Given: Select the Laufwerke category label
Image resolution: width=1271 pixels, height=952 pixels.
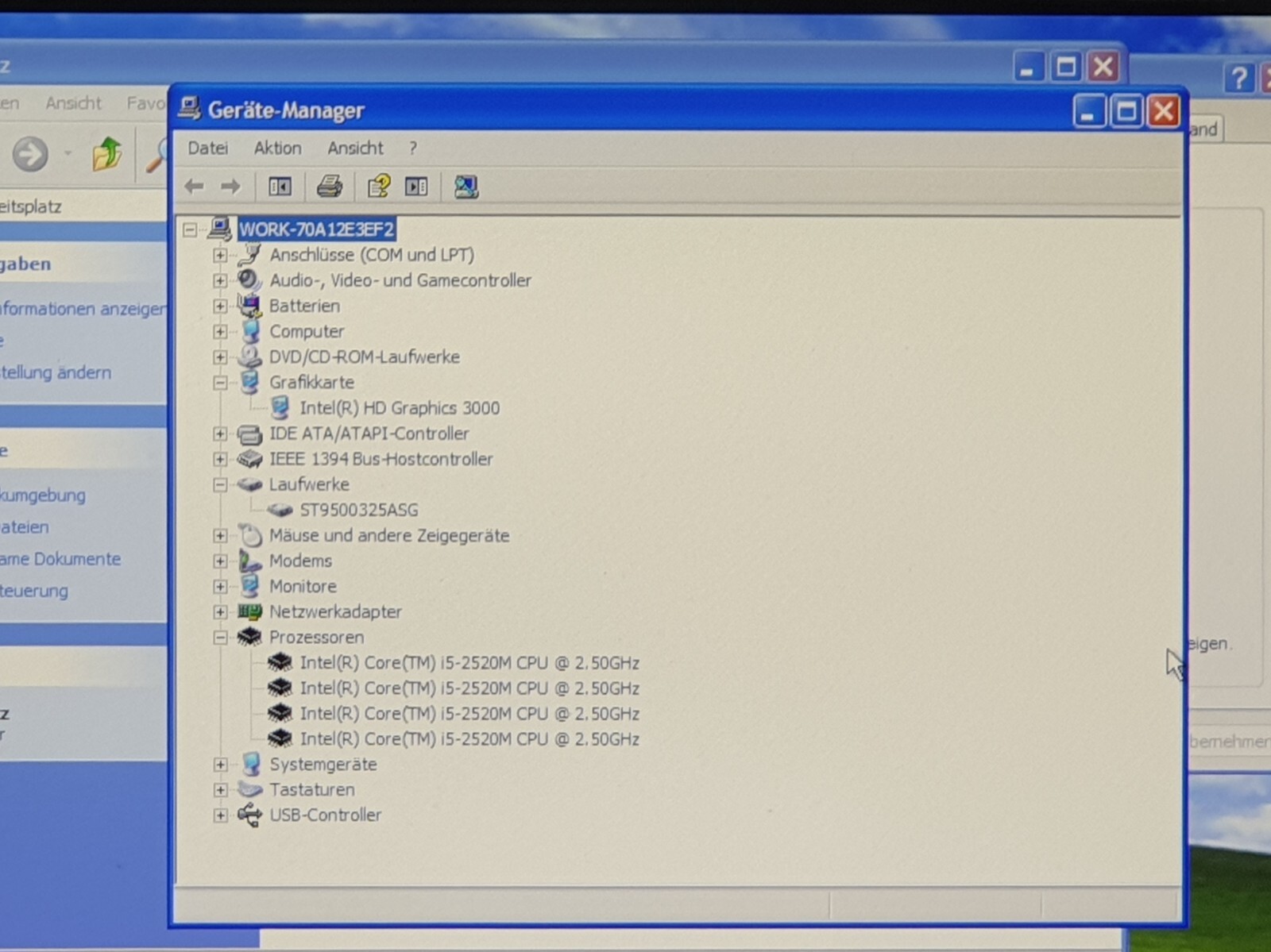Looking at the screenshot, I should (x=309, y=484).
